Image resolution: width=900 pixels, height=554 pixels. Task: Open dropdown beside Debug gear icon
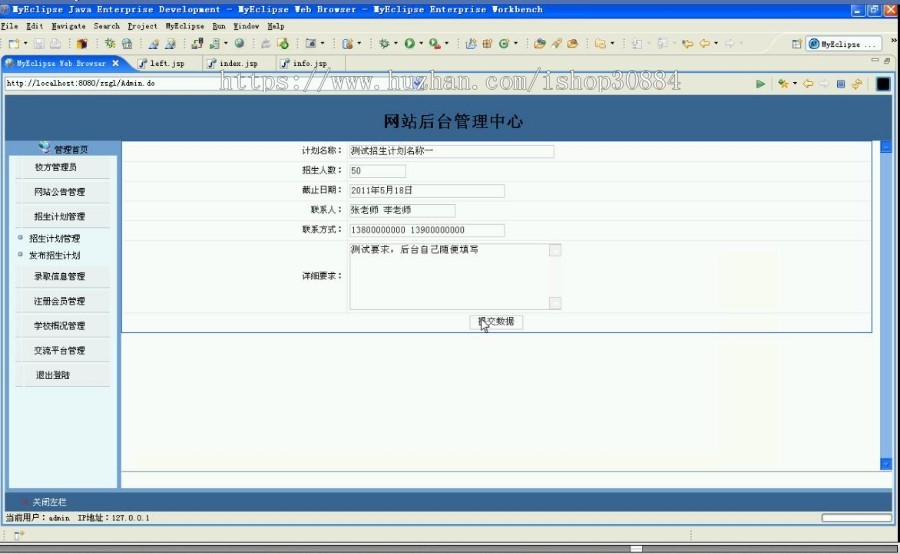tap(395, 44)
